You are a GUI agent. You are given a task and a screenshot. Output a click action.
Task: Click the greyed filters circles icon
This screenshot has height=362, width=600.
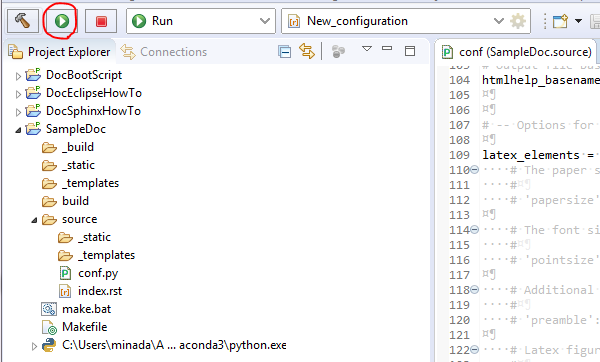point(338,51)
